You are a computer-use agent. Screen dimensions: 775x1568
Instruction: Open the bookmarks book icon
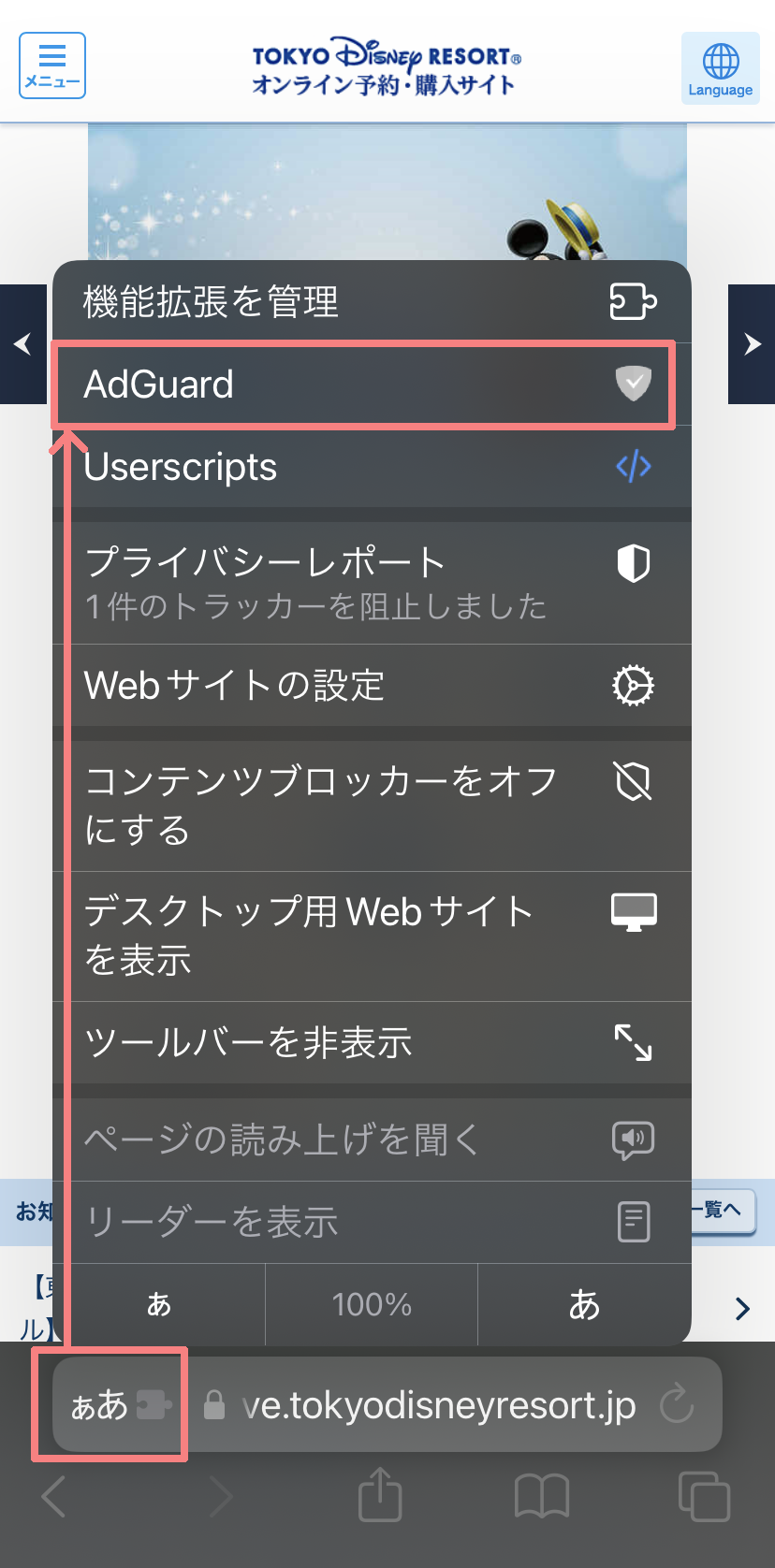tap(542, 1495)
